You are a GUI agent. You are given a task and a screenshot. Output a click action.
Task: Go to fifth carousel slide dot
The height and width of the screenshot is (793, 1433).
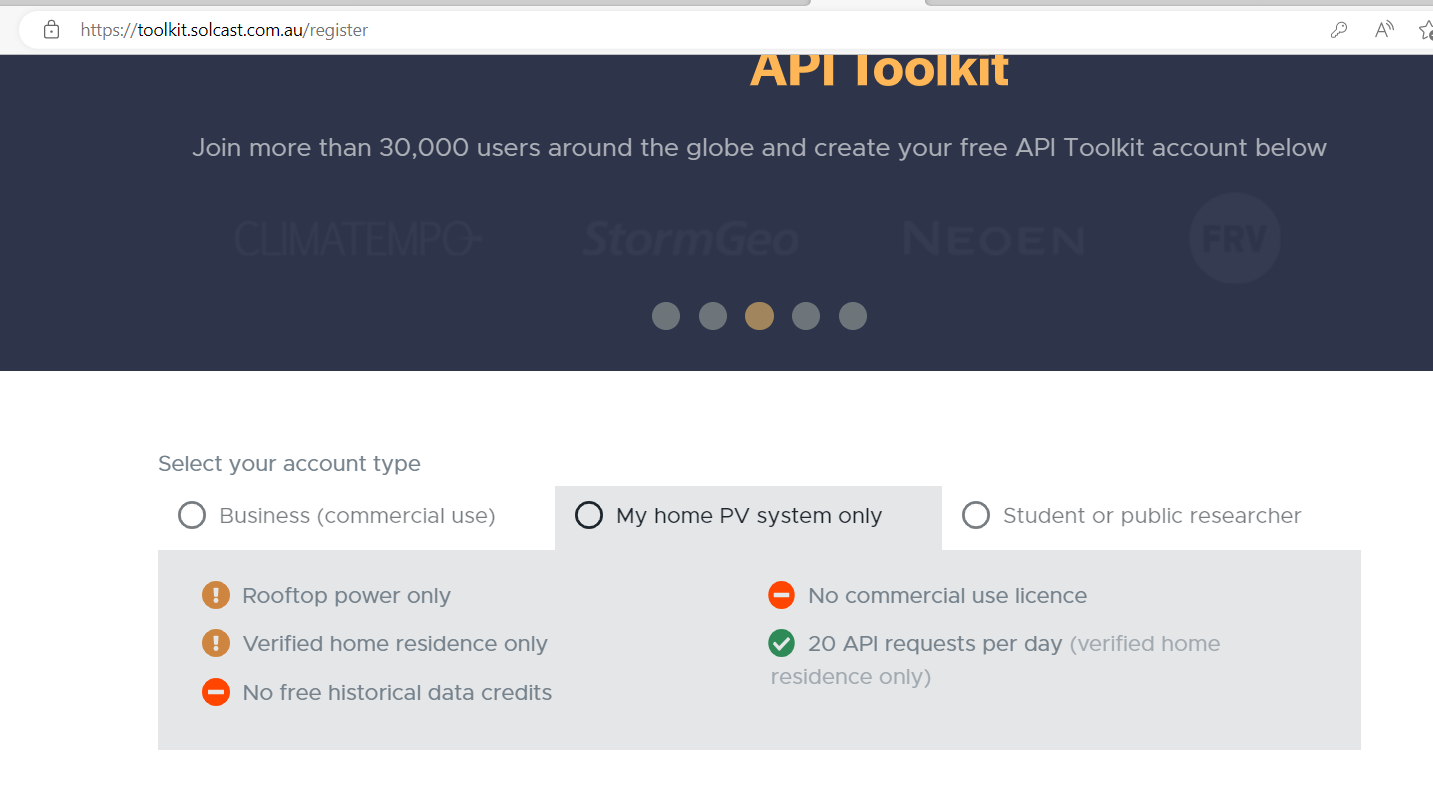[853, 316]
